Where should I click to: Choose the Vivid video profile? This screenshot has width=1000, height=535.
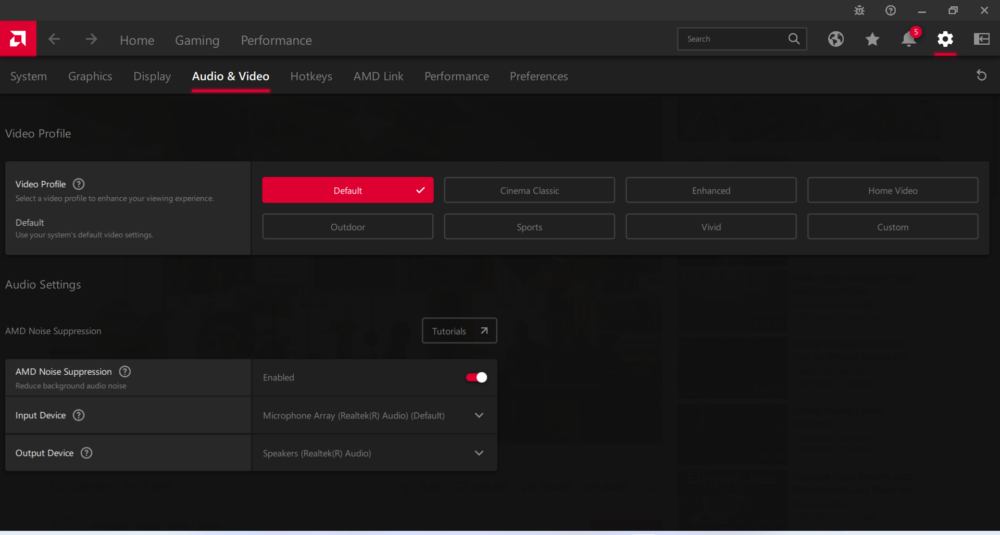click(x=711, y=227)
